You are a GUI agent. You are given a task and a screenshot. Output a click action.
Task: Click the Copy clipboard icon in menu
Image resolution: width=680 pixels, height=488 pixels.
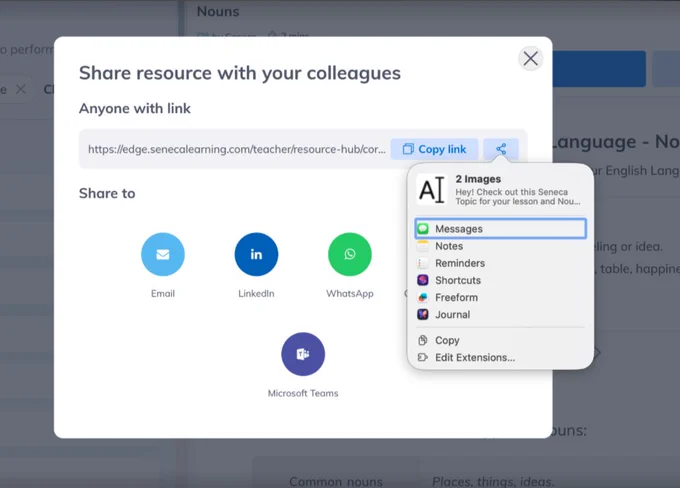tap(423, 341)
